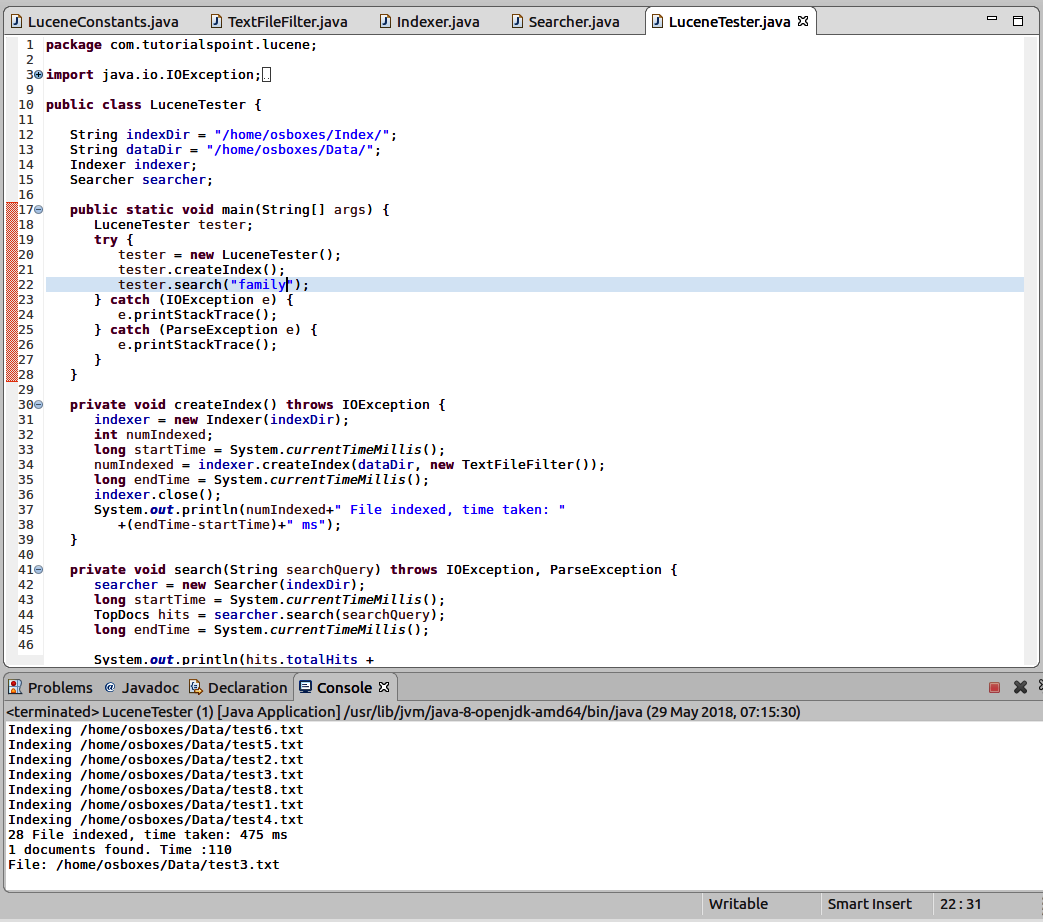Close the Console view tab
The height and width of the screenshot is (922, 1043).
click(x=384, y=688)
